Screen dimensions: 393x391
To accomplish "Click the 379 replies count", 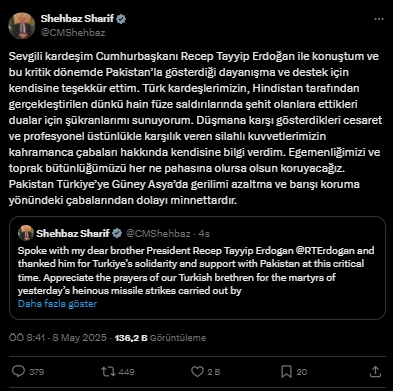I will click(x=36, y=372).
